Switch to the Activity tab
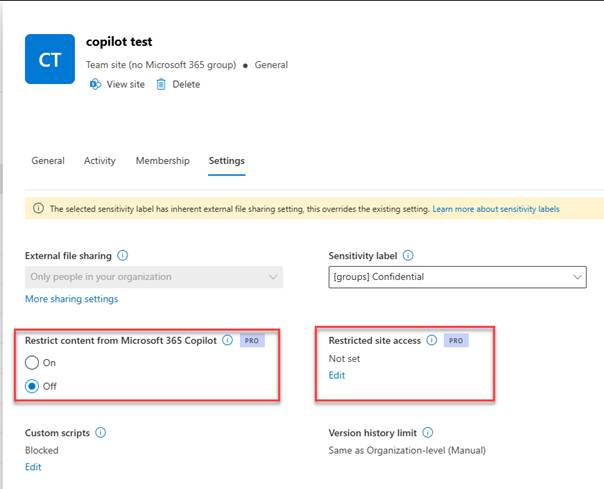The image size is (604, 489). [100, 161]
